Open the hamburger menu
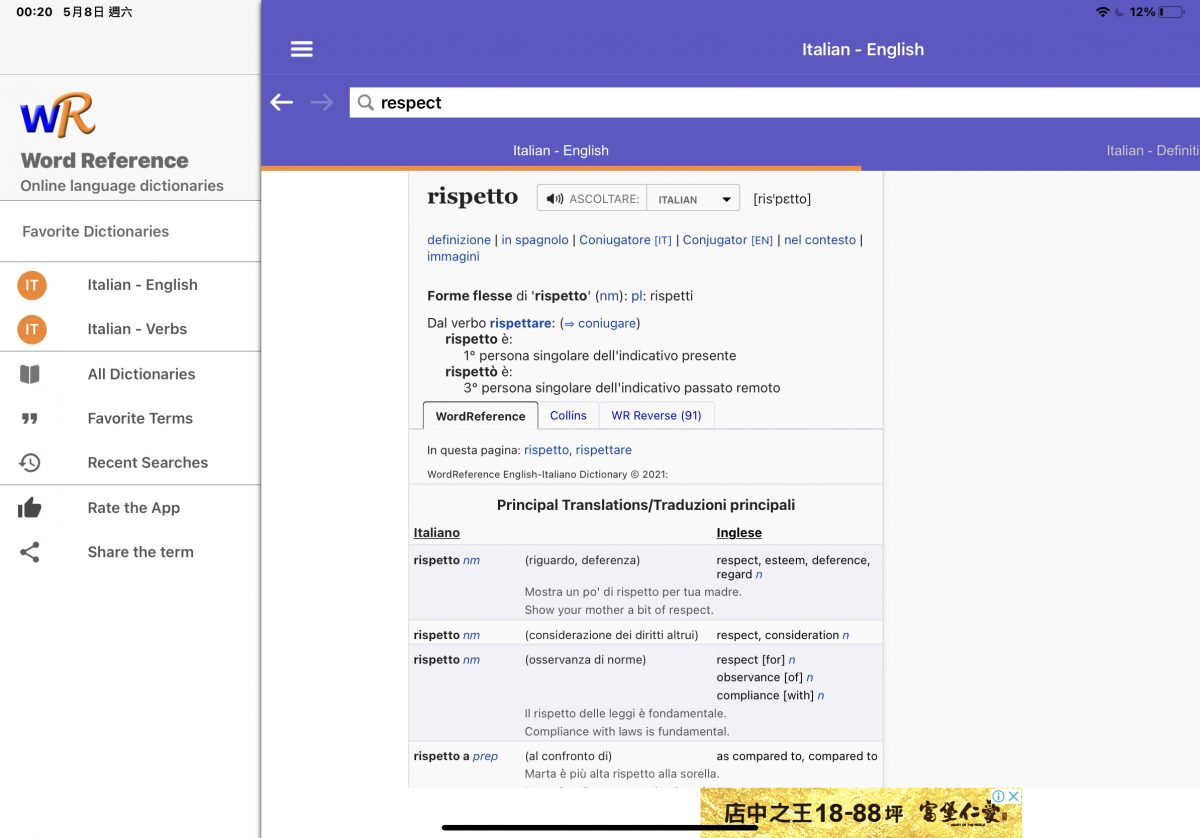1200x838 pixels. pos(301,49)
